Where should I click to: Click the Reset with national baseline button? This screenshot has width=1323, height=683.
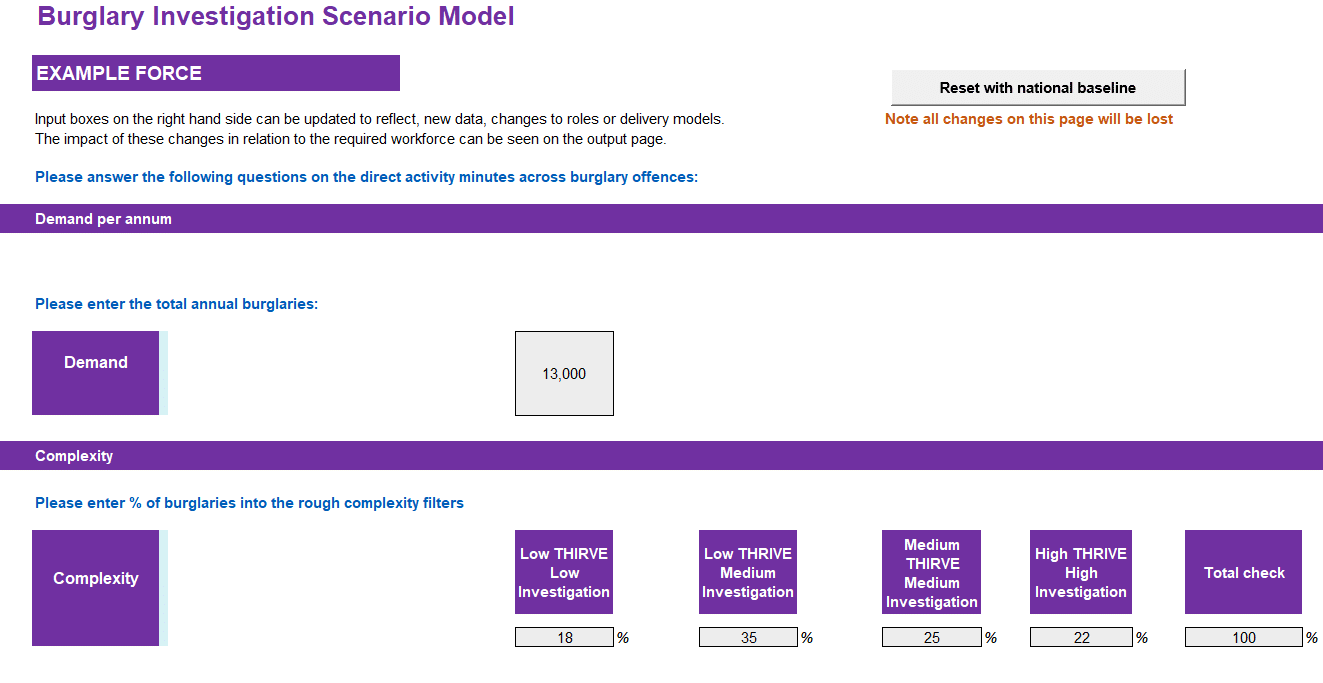tap(1038, 87)
